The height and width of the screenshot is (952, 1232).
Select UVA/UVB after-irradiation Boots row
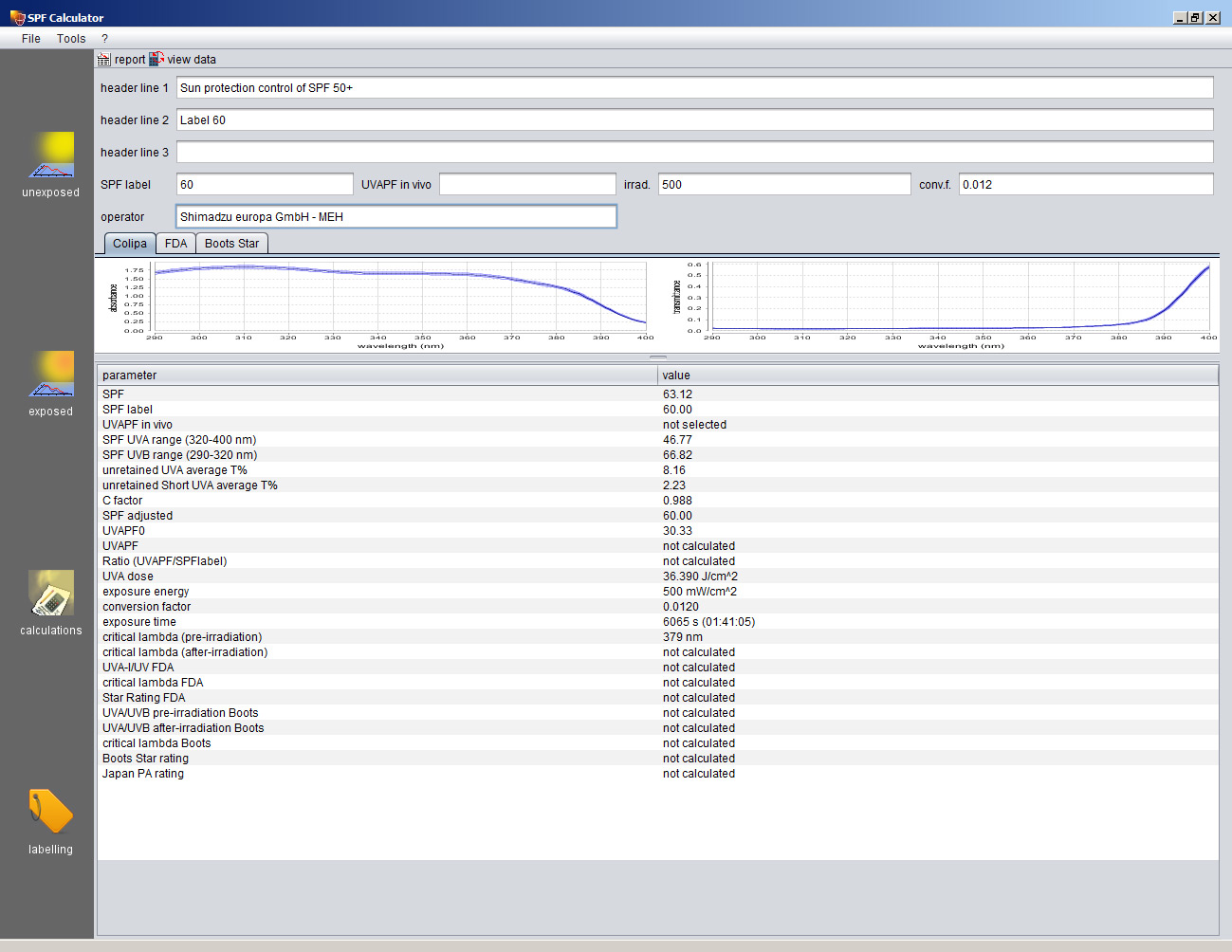pos(657,728)
